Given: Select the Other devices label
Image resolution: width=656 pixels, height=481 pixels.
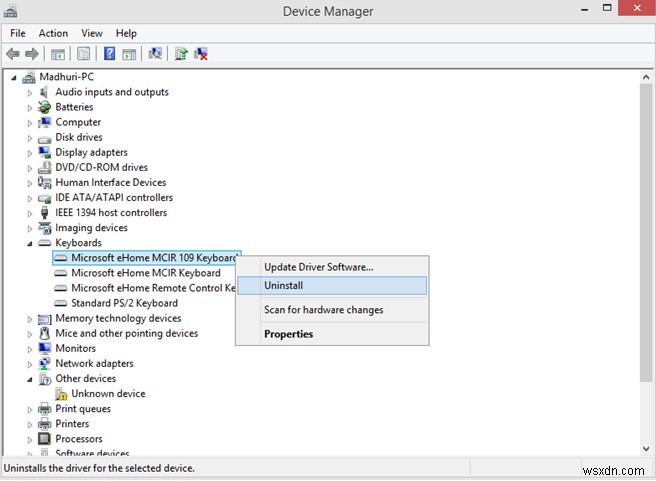Looking at the screenshot, I should 85,379.
